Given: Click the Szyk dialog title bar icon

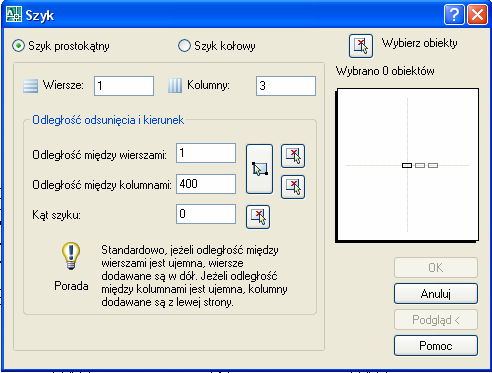Looking at the screenshot, I should pos(14,15).
